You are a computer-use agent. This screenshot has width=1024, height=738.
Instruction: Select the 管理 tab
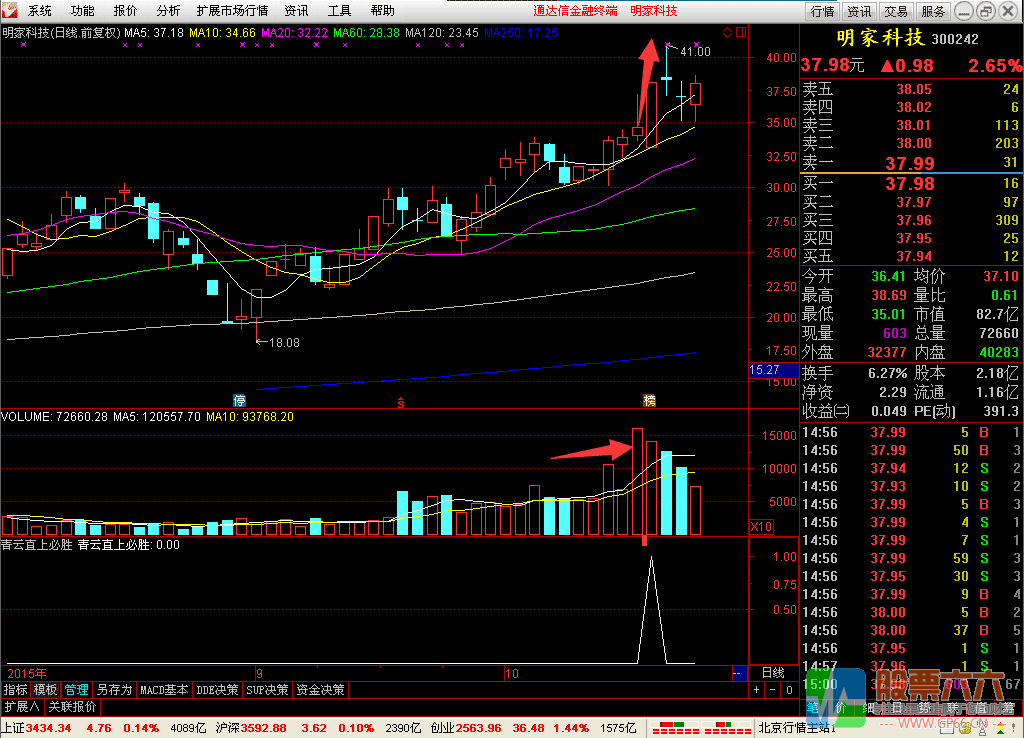(x=76, y=690)
